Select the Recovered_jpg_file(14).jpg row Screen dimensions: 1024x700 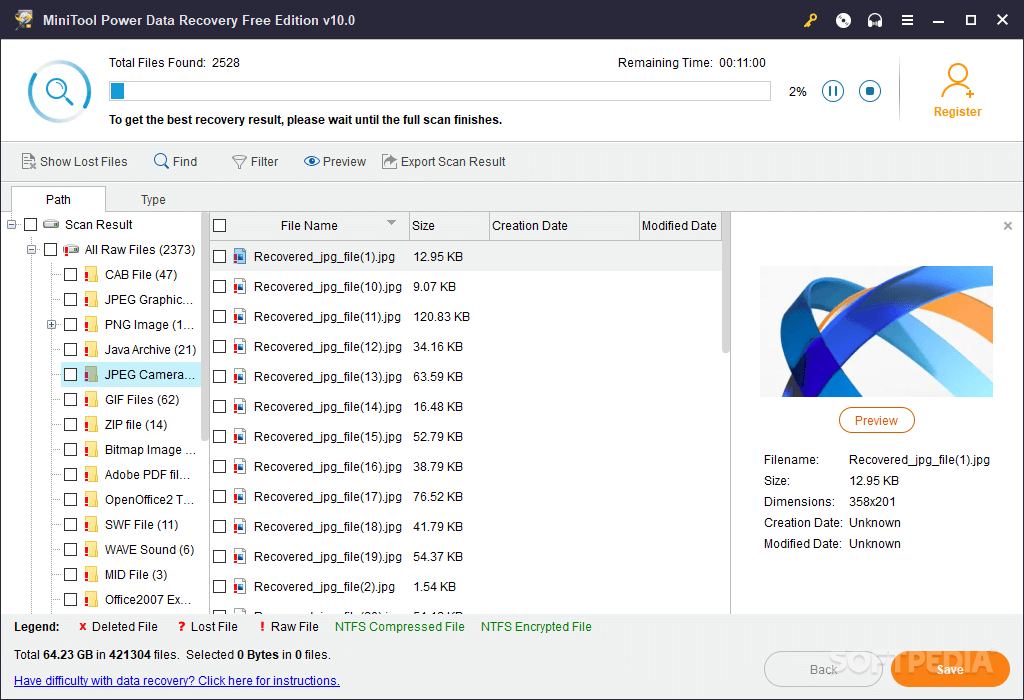[466, 407]
